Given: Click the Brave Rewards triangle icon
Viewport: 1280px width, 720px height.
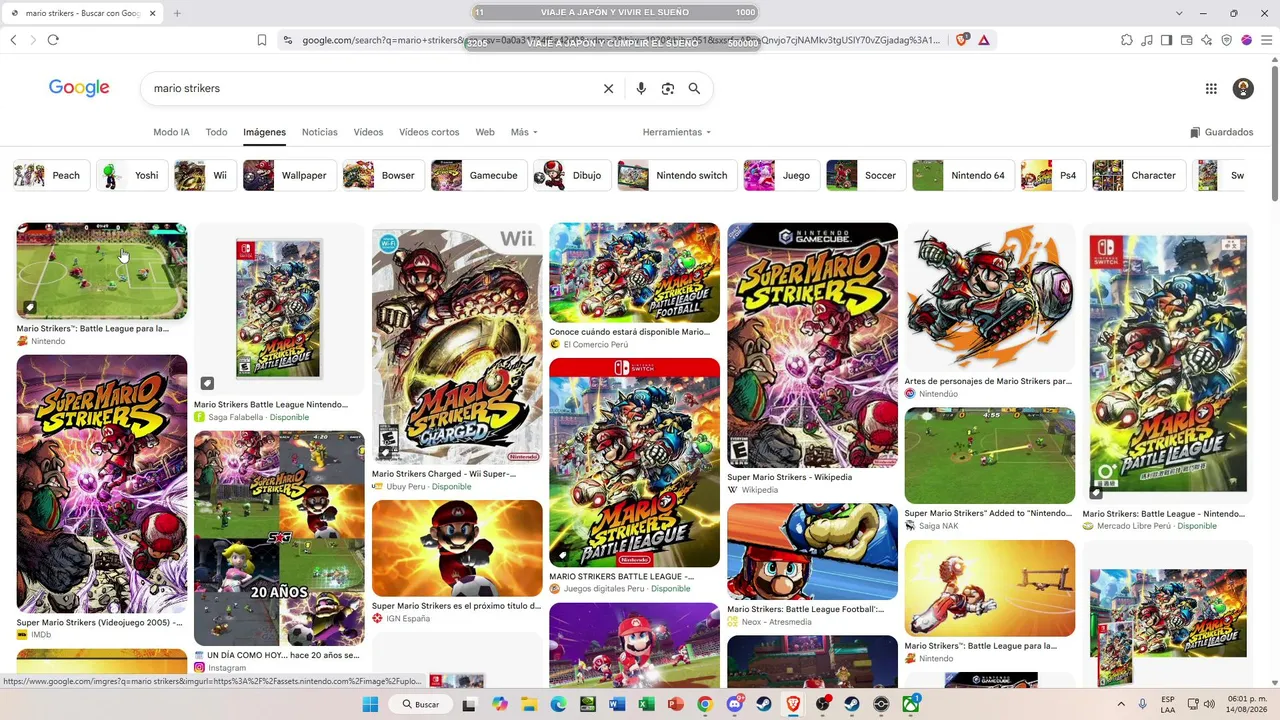Looking at the screenshot, I should coord(984,40).
